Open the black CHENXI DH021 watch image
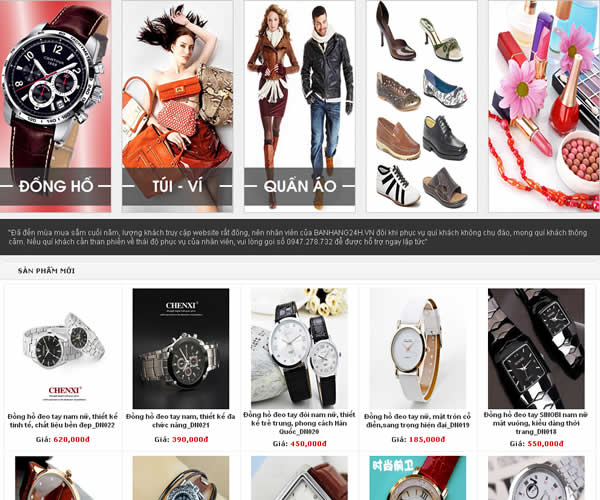The height and width of the screenshot is (500, 600). (181, 349)
